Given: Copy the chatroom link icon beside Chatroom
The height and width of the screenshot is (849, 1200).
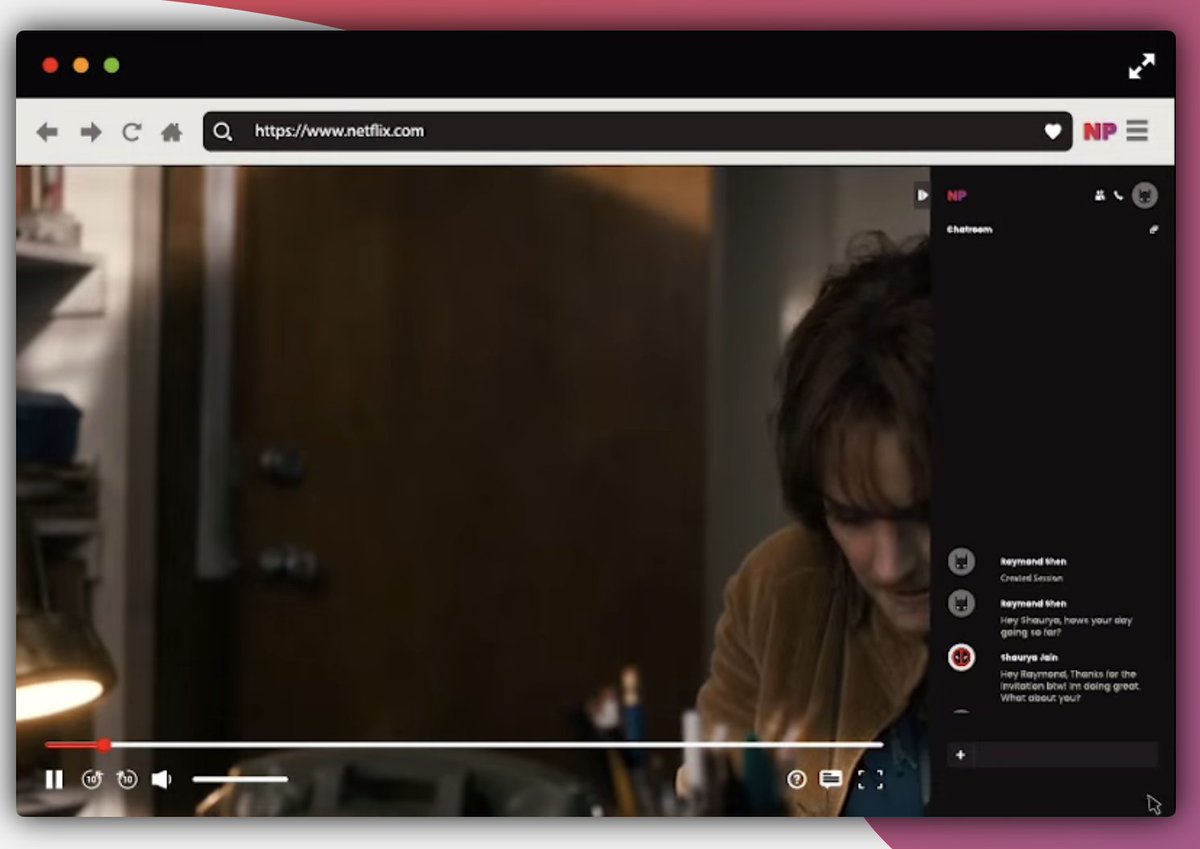Looking at the screenshot, I should pos(1153,230).
